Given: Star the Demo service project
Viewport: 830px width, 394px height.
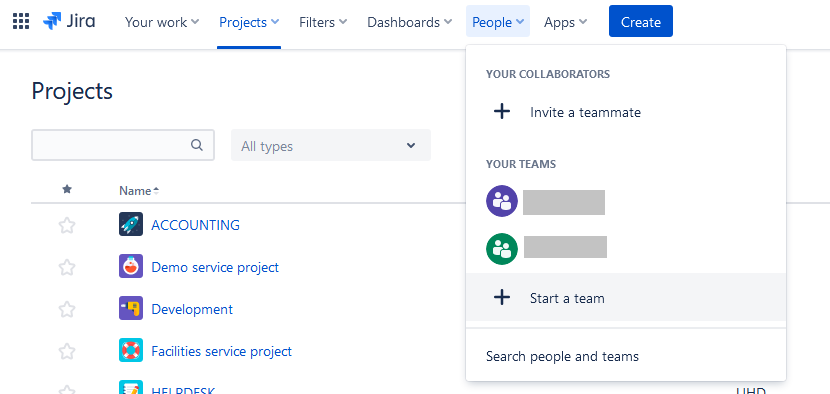Looking at the screenshot, I should coord(67,267).
